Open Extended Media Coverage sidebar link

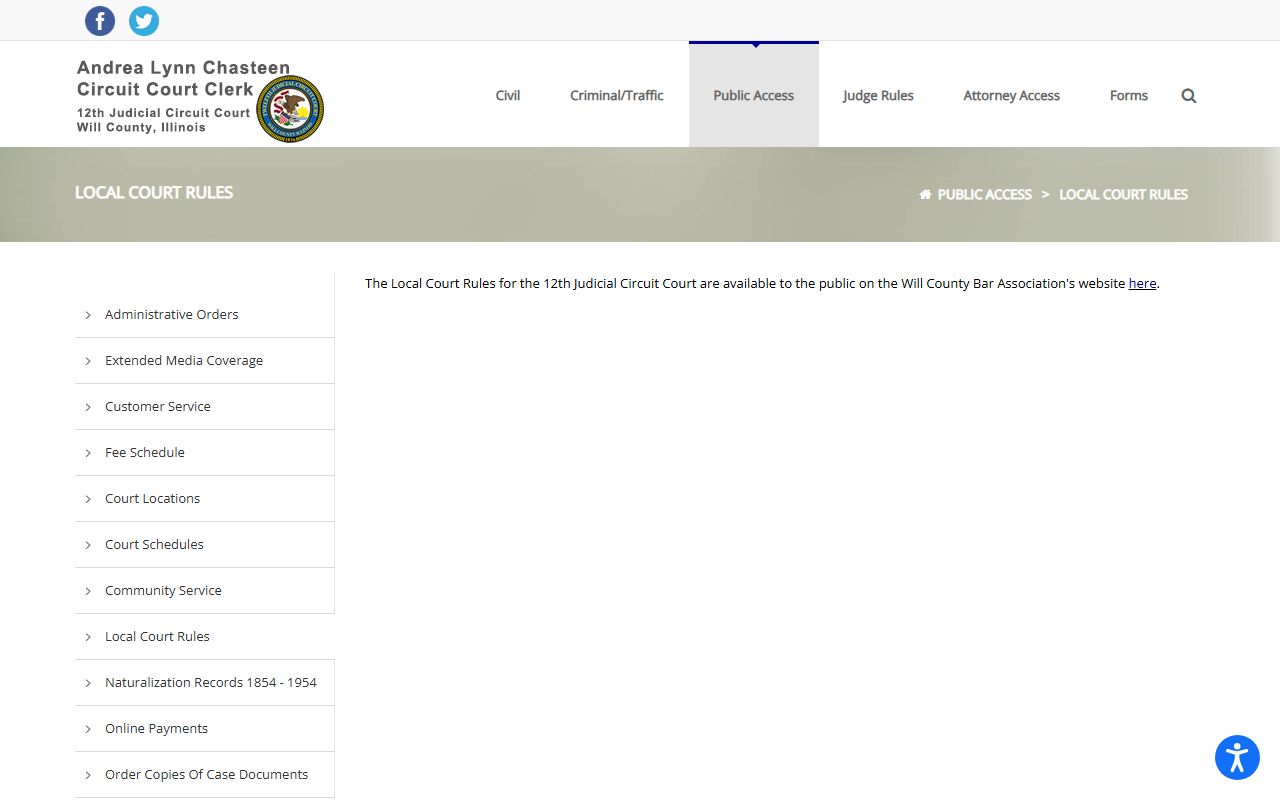tap(184, 360)
